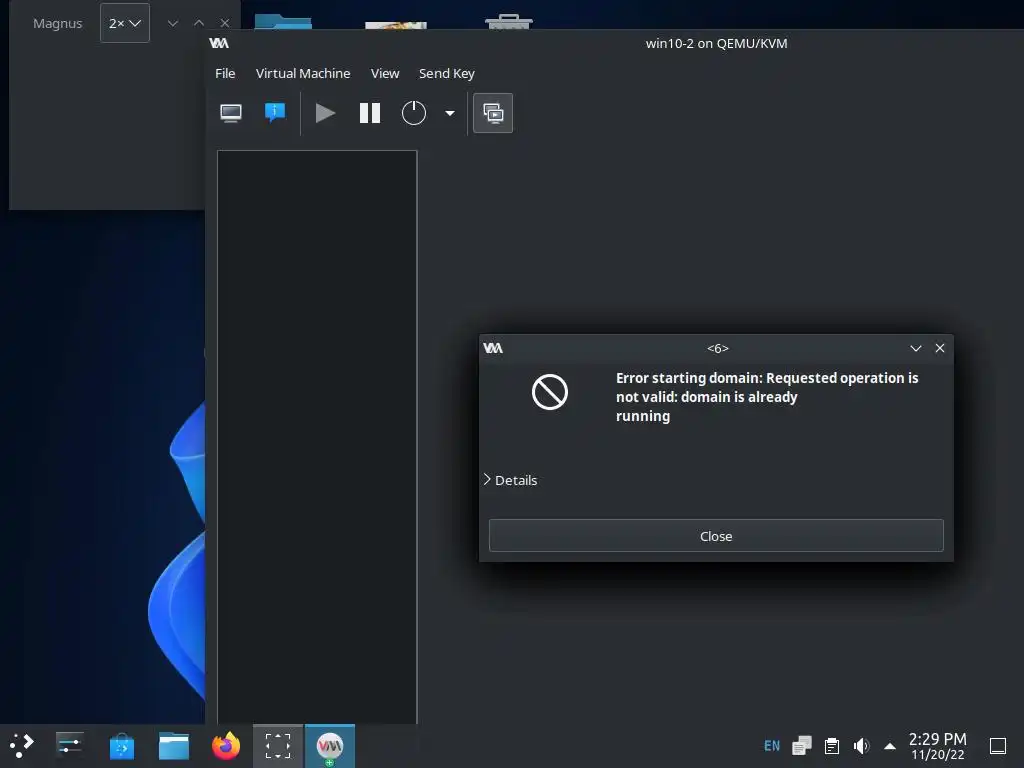1024x768 pixels.
Task: Open the screenshot tool in taskbar
Action: pos(278,746)
